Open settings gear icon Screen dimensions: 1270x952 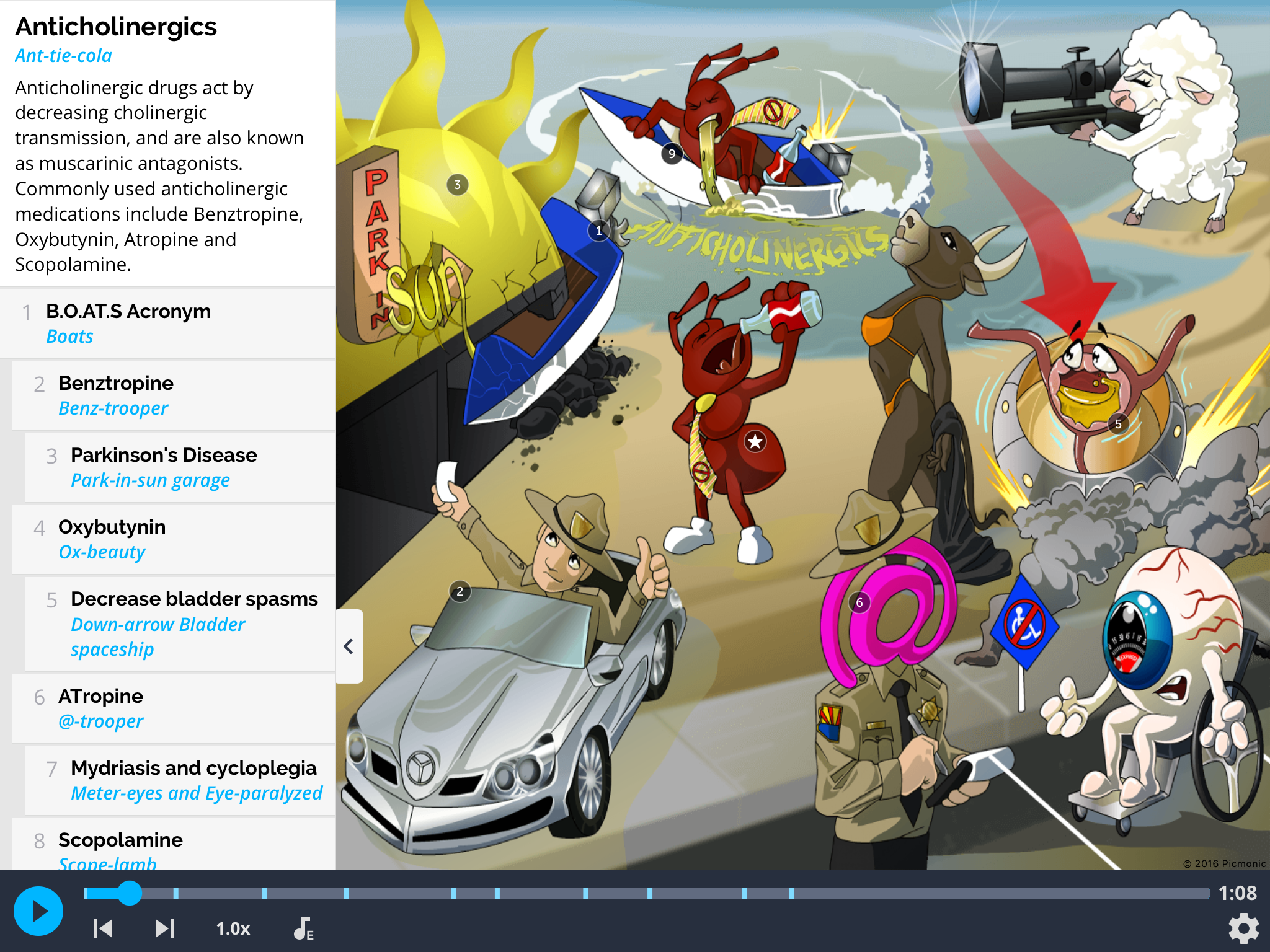(1243, 928)
